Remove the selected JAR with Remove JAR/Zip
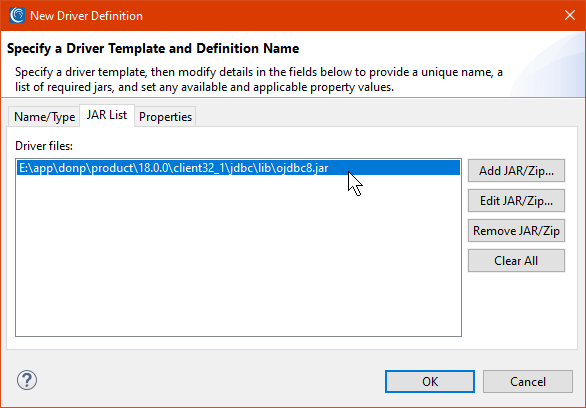The height and width of the screenshot is (408, 586). tap(516, 231)
